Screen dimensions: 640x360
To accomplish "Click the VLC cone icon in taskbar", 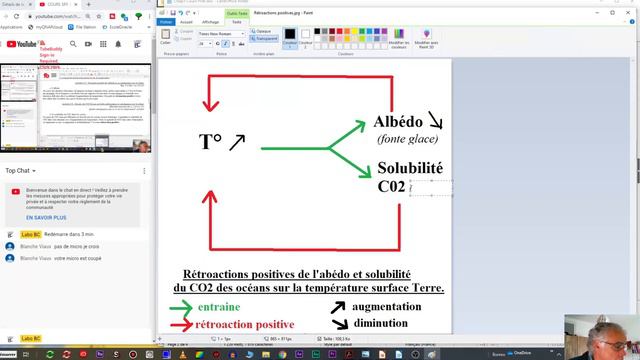I will [x=183, y=355].
